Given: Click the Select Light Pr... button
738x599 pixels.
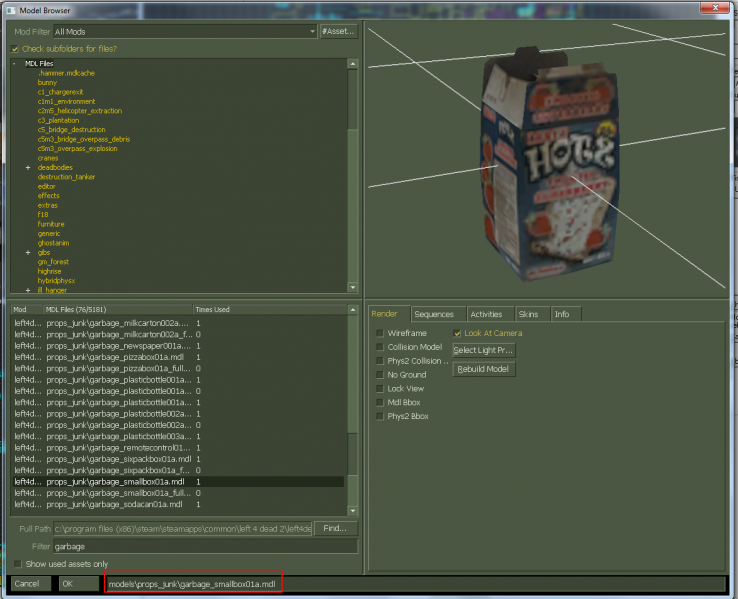Looking at the screenshot, I should [483, 350].
